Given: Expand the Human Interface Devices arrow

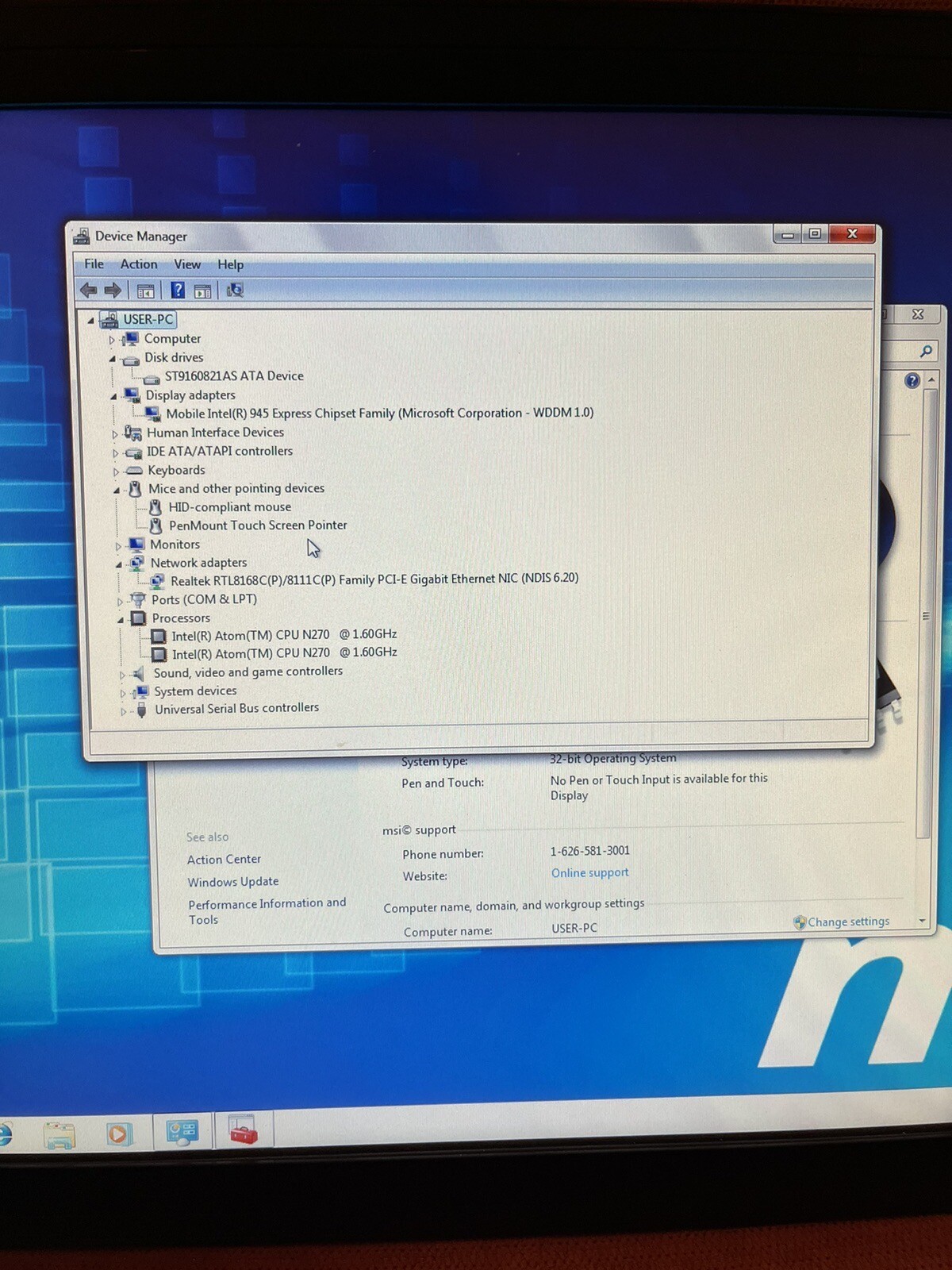Looking at the screenshot, I should pyautogui.click(x=115, y=434).
